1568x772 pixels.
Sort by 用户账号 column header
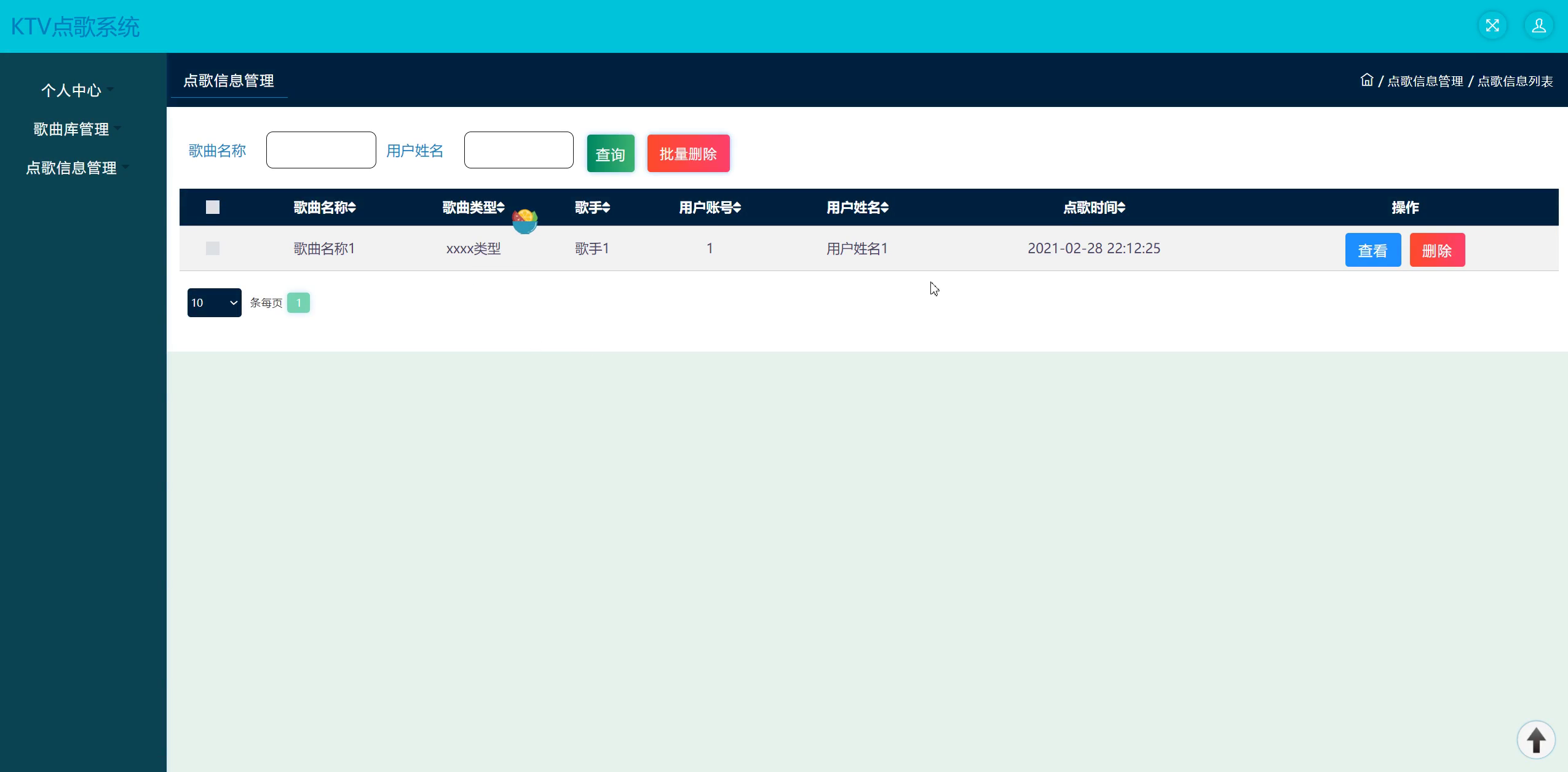pyautogui.click(x=710, y=208)
